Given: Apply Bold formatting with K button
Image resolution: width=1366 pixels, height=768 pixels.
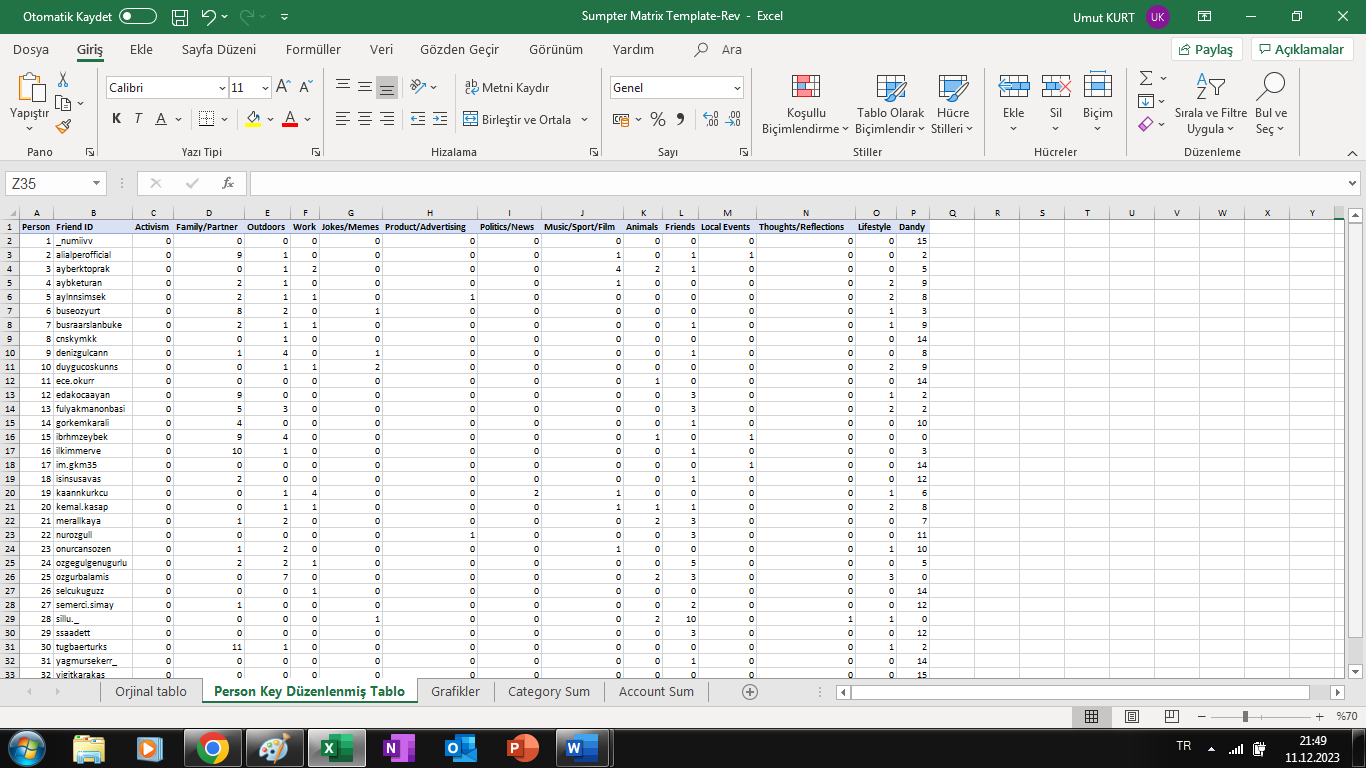Looking at the screenshot, I should click(x=116, y=119).
